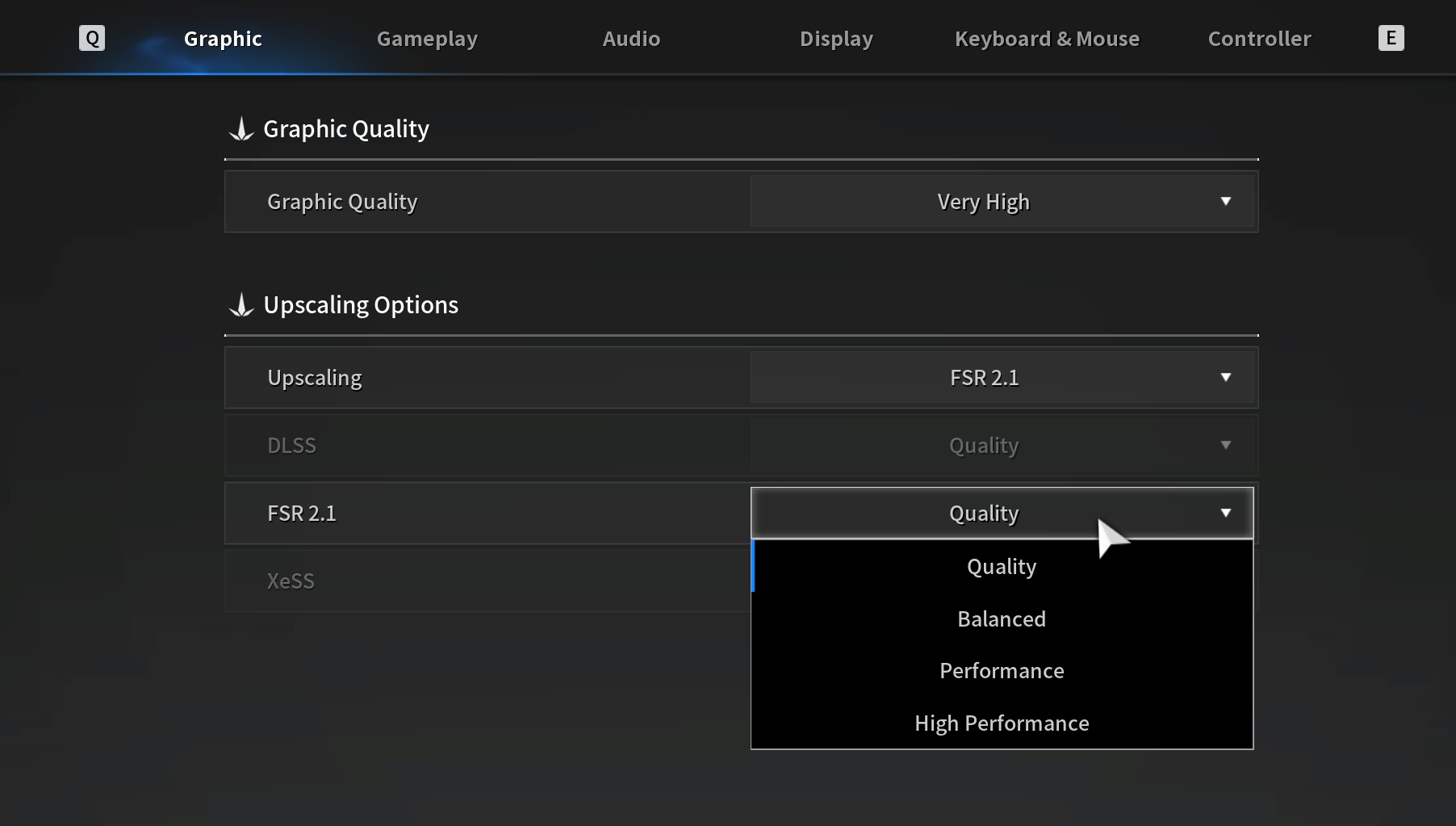Screen dimensions: 1456x826
Task: Click the E key next-tab icon
Action: point(1391,38)
